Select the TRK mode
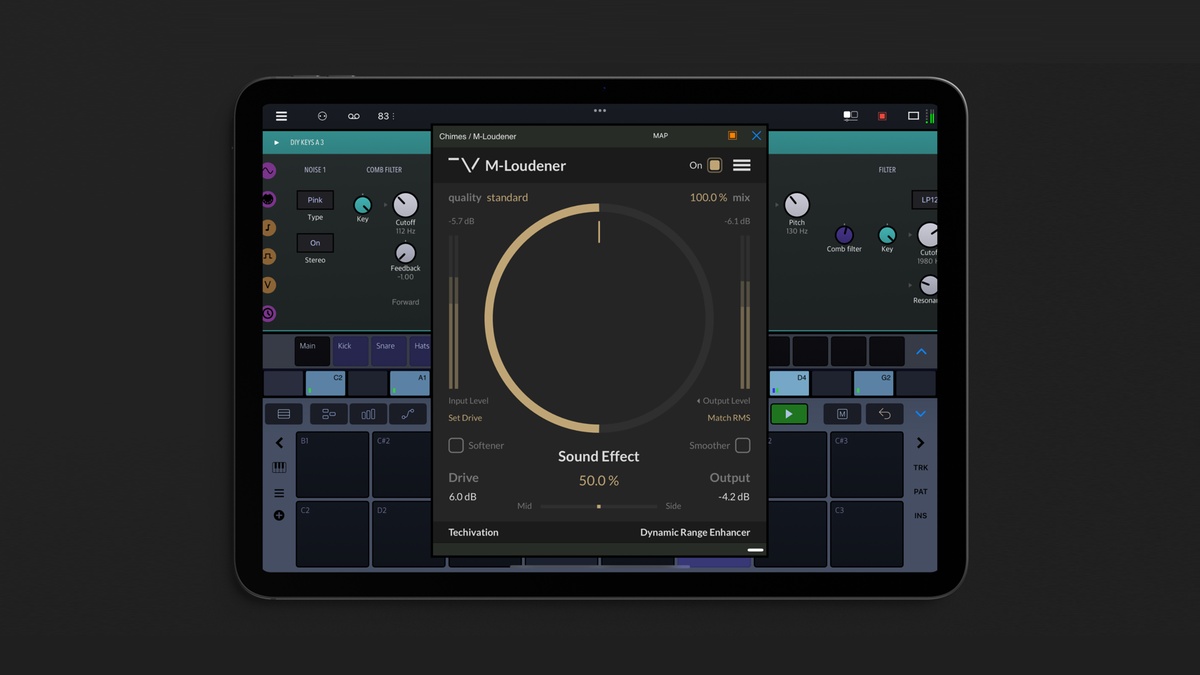Viewport: 1200px width, 675px height. click(x=921, y=468)
